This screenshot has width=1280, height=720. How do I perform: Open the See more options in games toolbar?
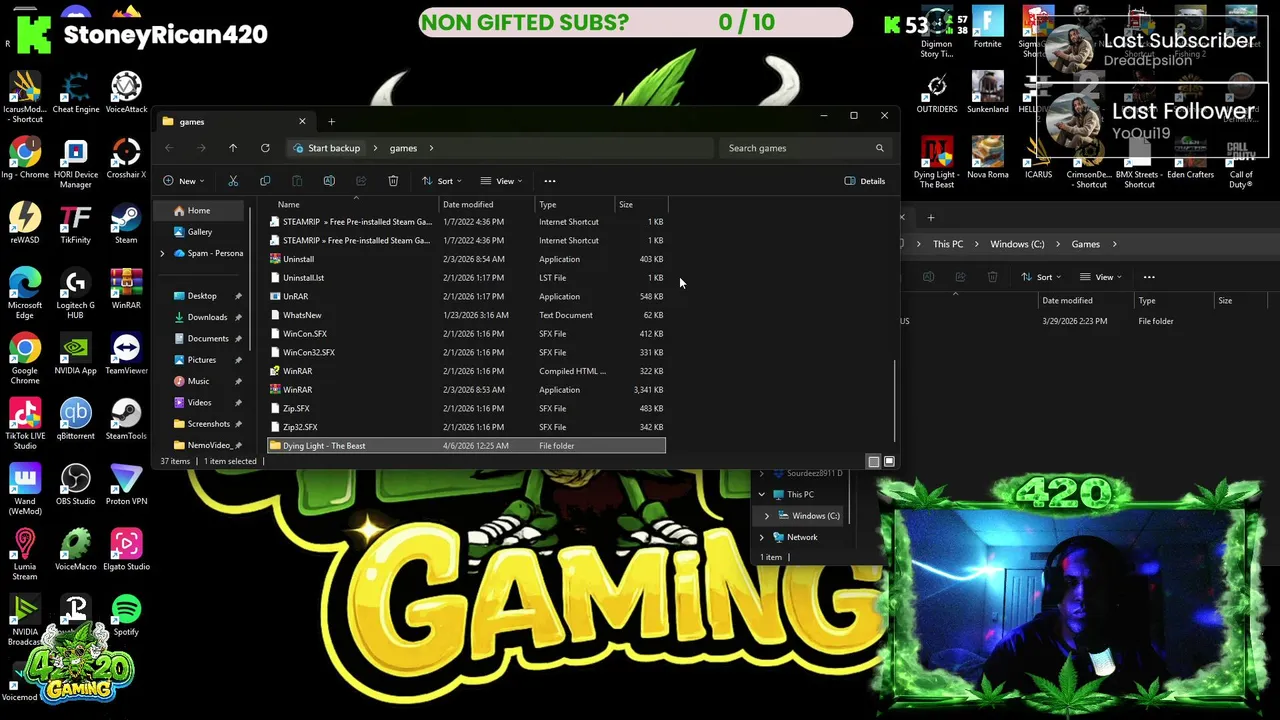pyautogui.click(x=550, y=181)
